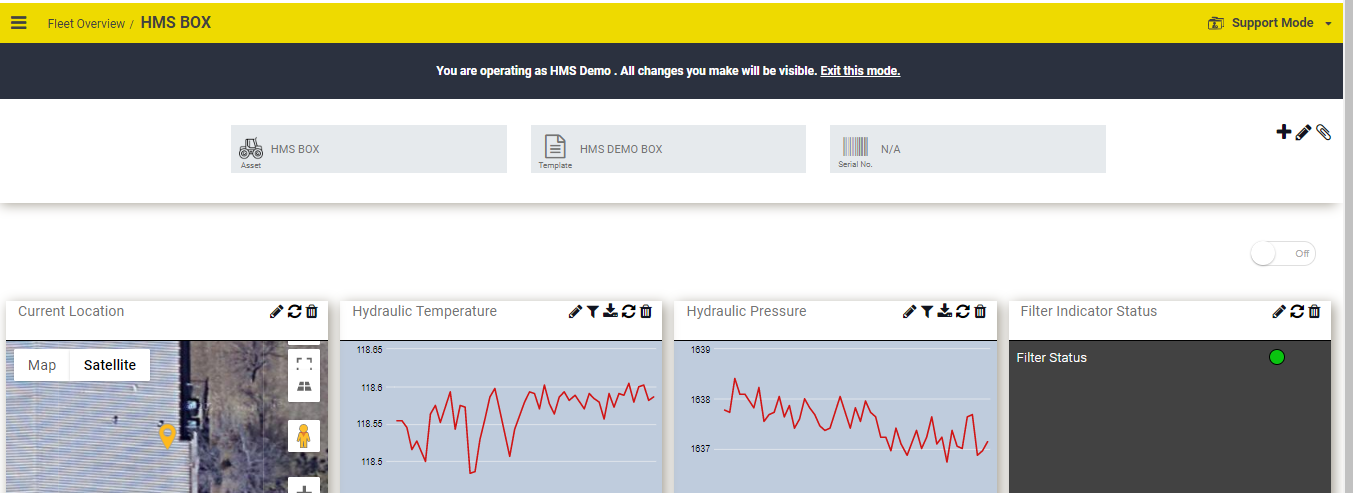Open the hamburger navigation menu
The height and width of the screenshot is (493, 1353).
point(19,22)
